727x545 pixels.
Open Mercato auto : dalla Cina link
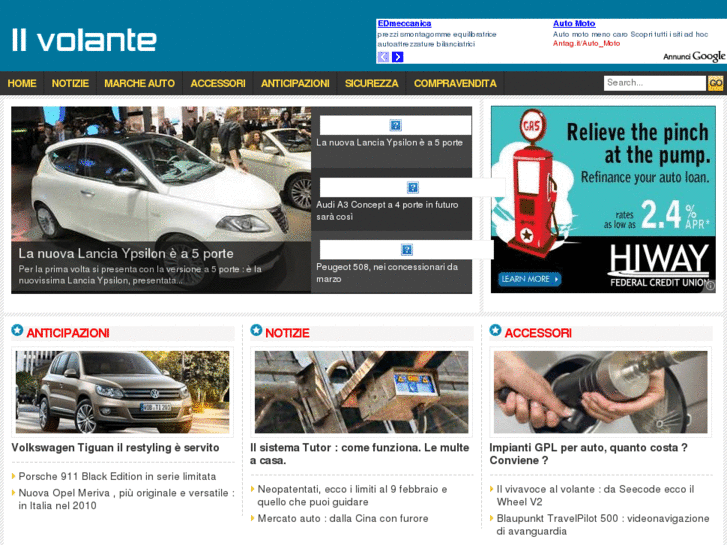343,519
